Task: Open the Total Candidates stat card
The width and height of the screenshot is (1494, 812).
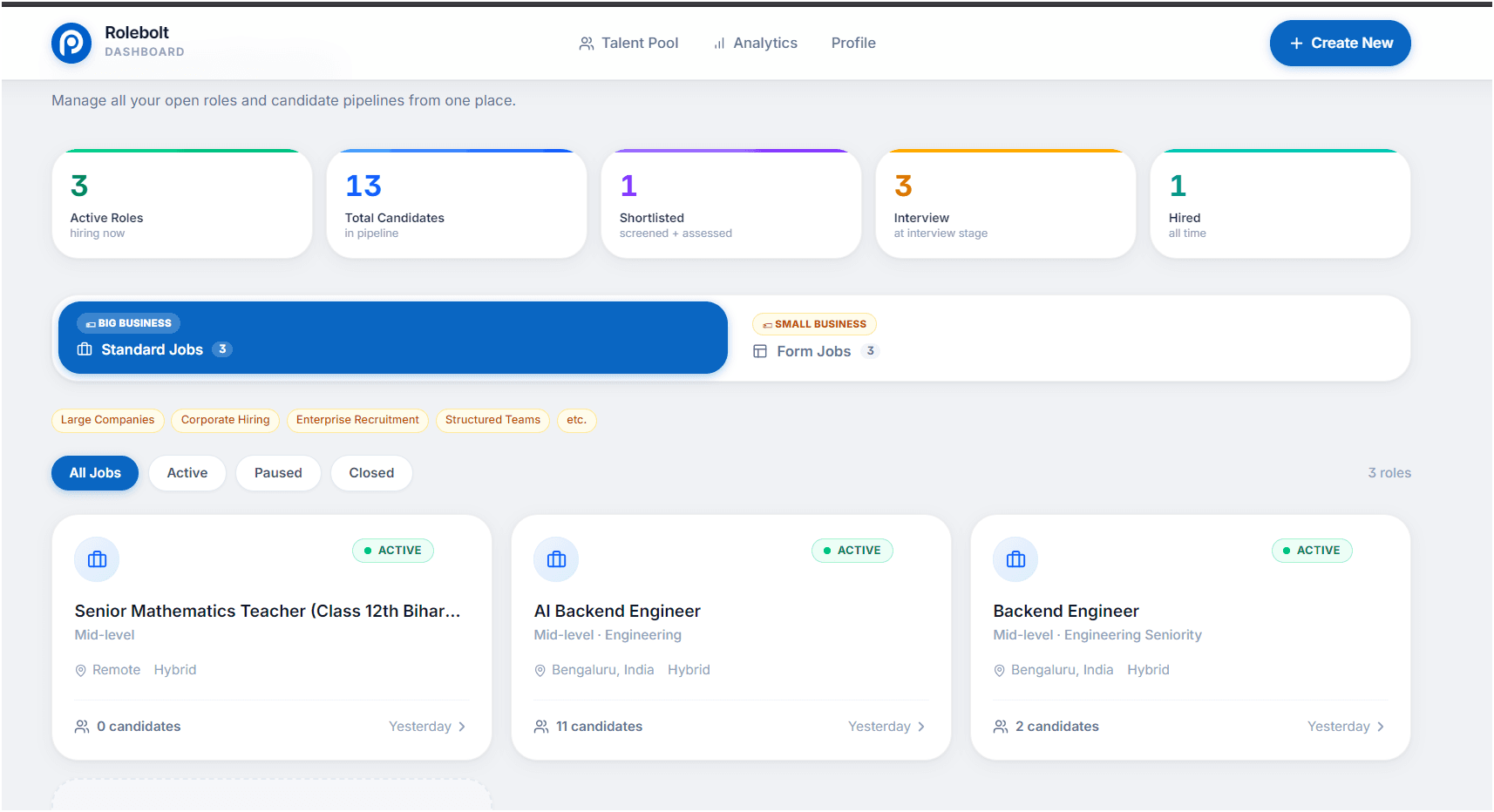Action: pos(457,204)
